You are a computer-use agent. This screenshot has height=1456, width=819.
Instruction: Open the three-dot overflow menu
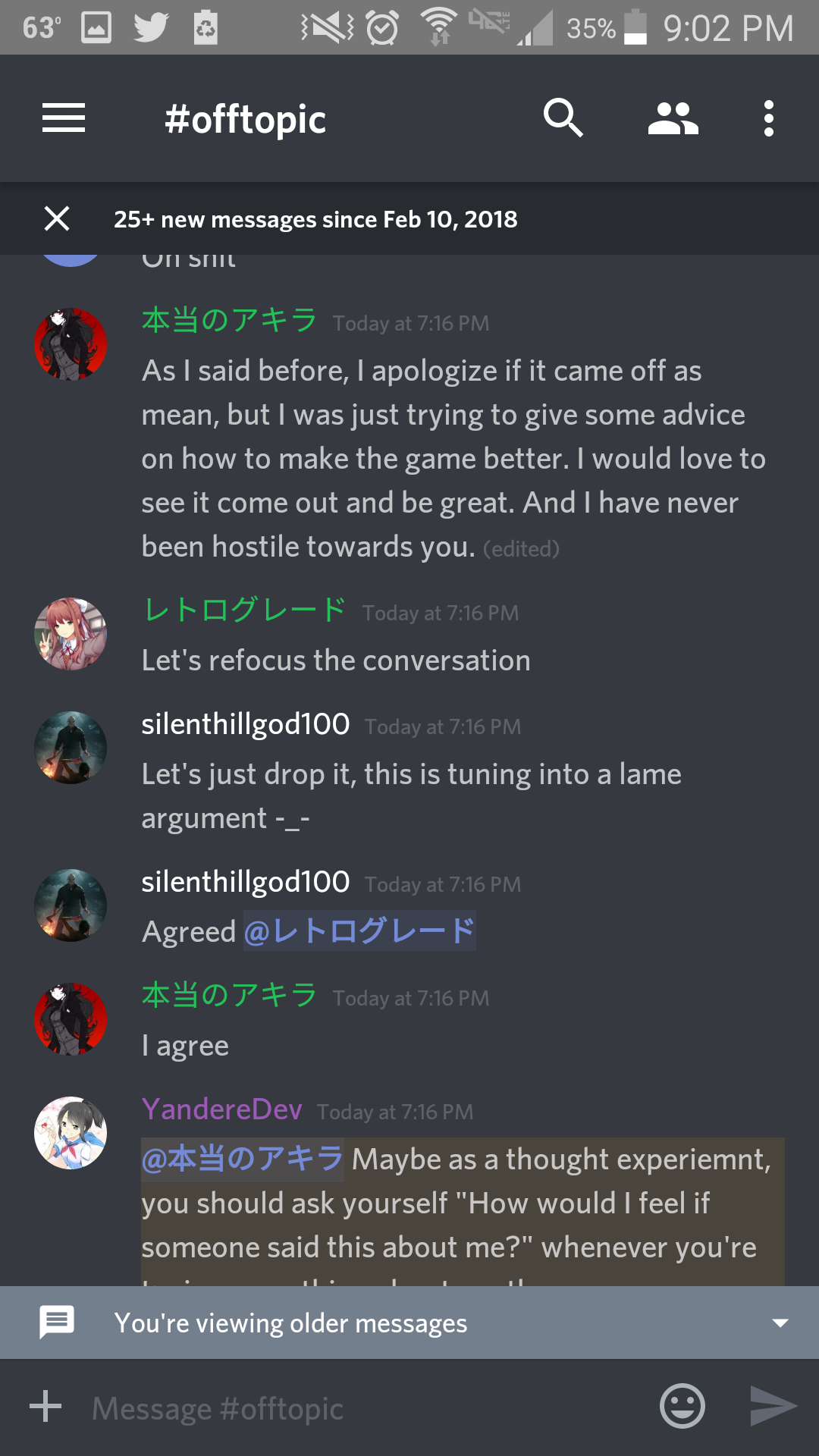pos(769,118)
